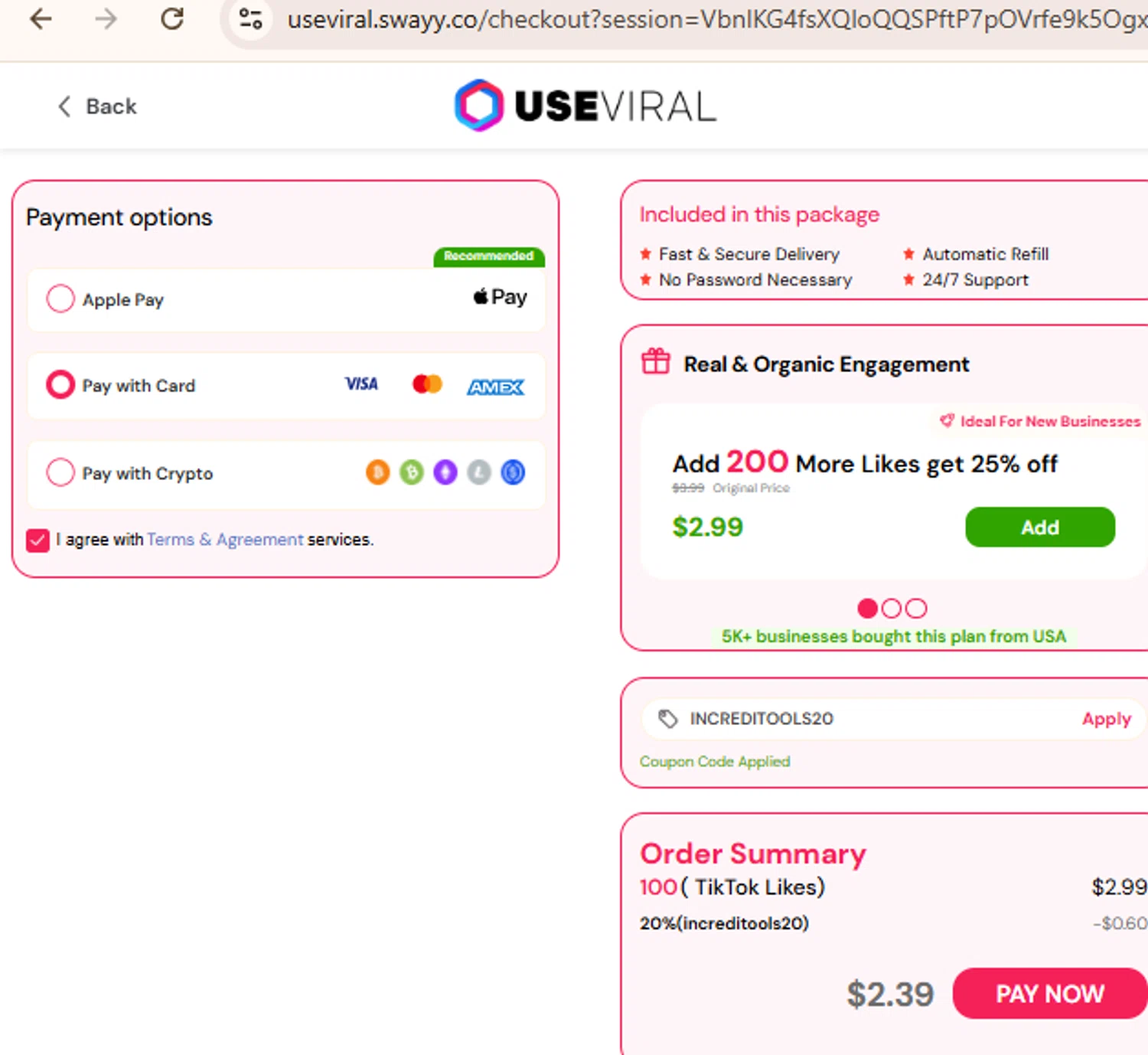
Task: Go forward in browser history
Action: click(106, 18)
